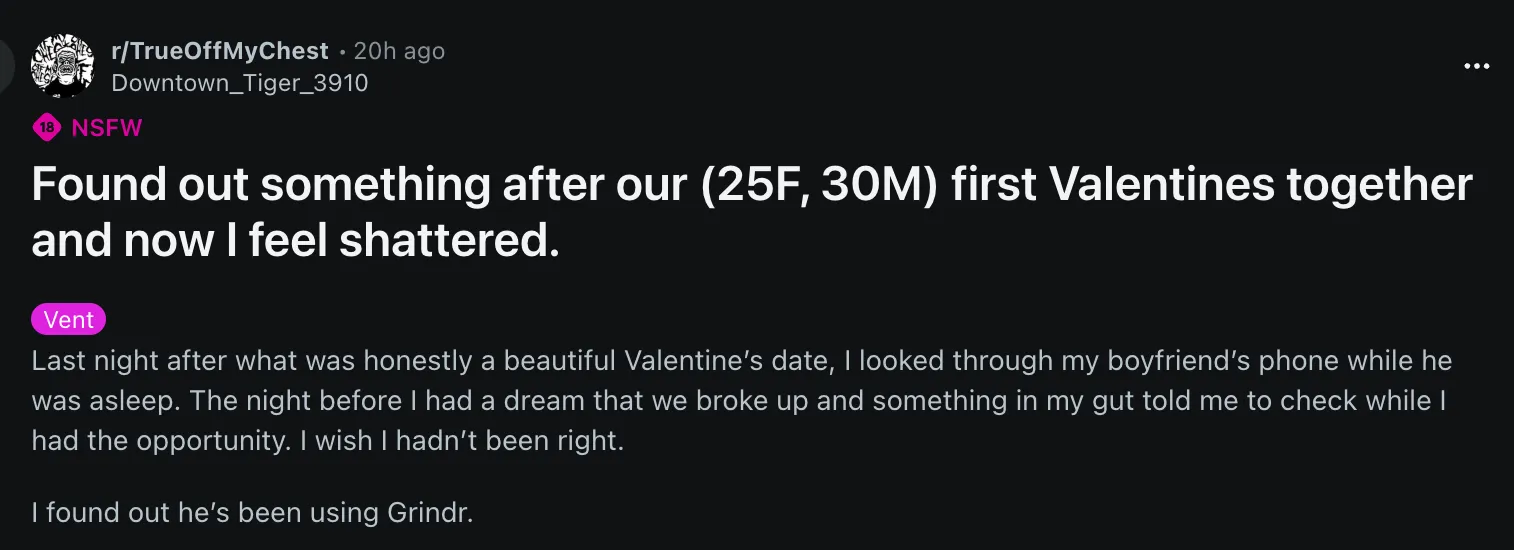1514x550 pixels.
Task: Open the r/TrueOffMyChest subreddit link
Action: pos(220,51)
